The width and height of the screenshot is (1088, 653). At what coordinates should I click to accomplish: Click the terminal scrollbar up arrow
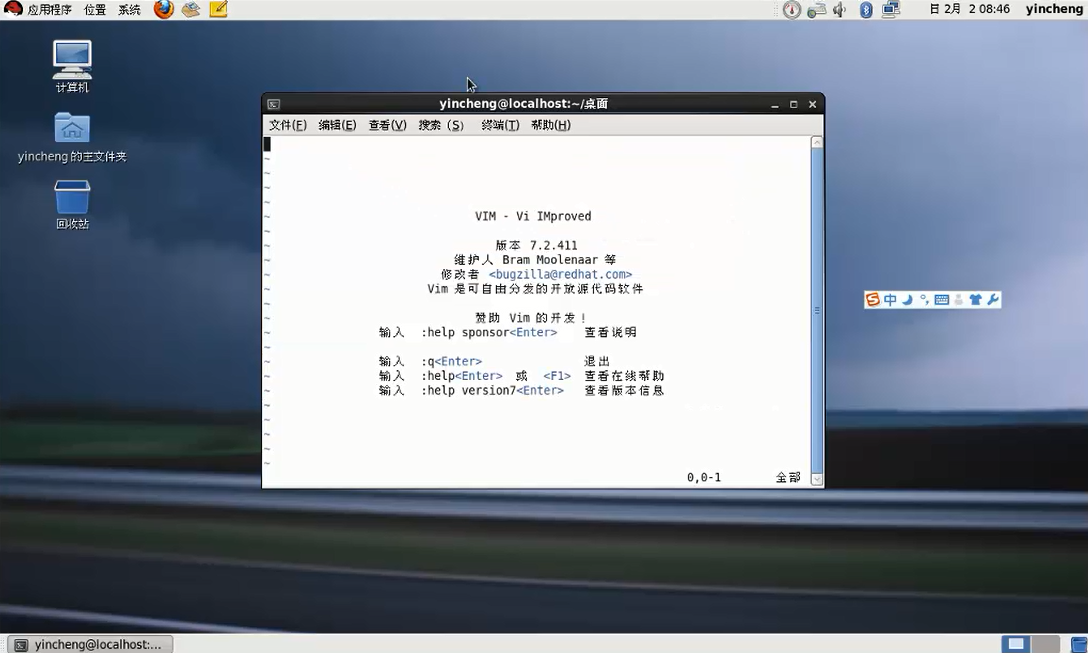point(817,142)
